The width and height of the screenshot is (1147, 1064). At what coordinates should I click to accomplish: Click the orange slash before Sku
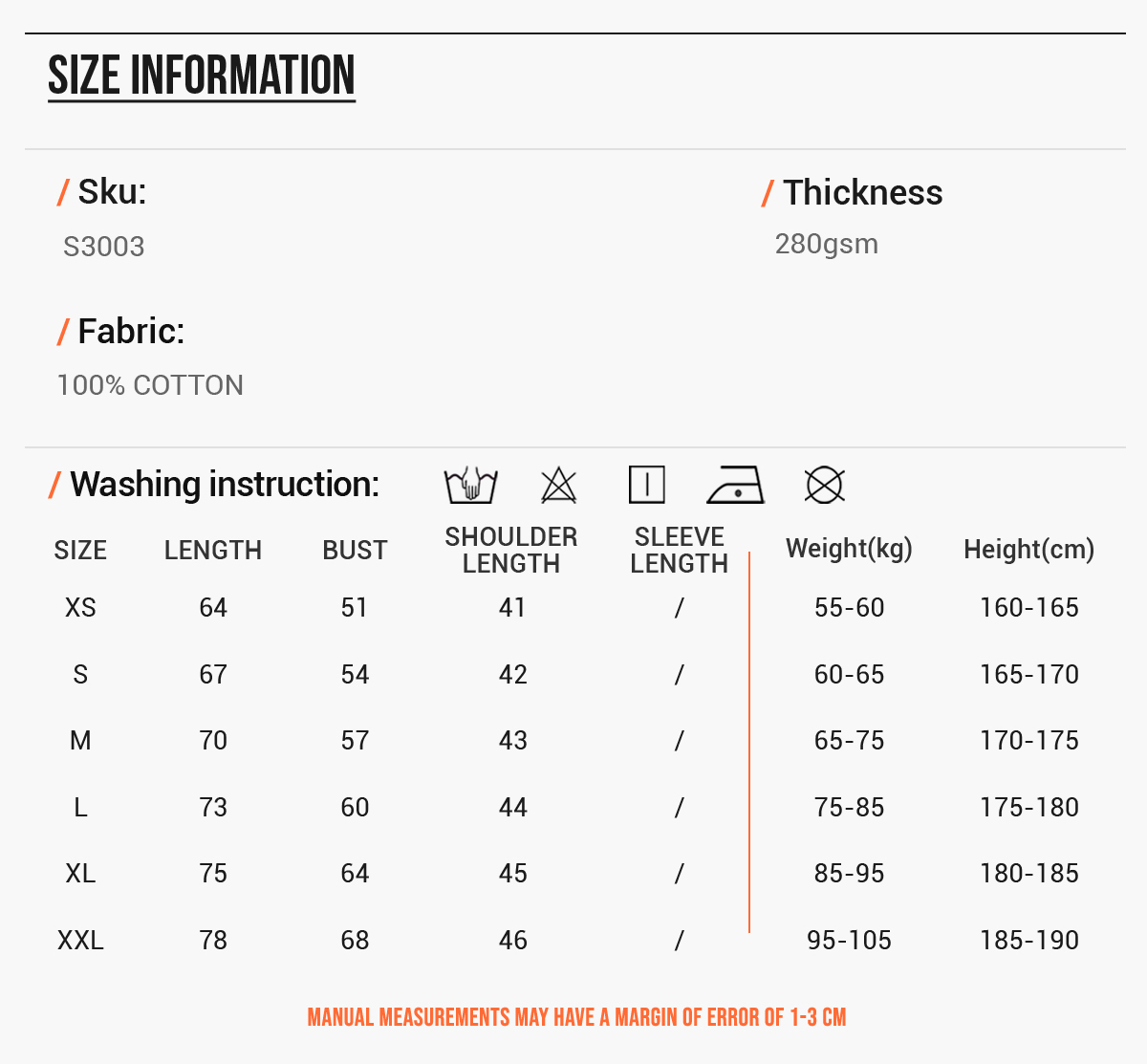(63, 192)
